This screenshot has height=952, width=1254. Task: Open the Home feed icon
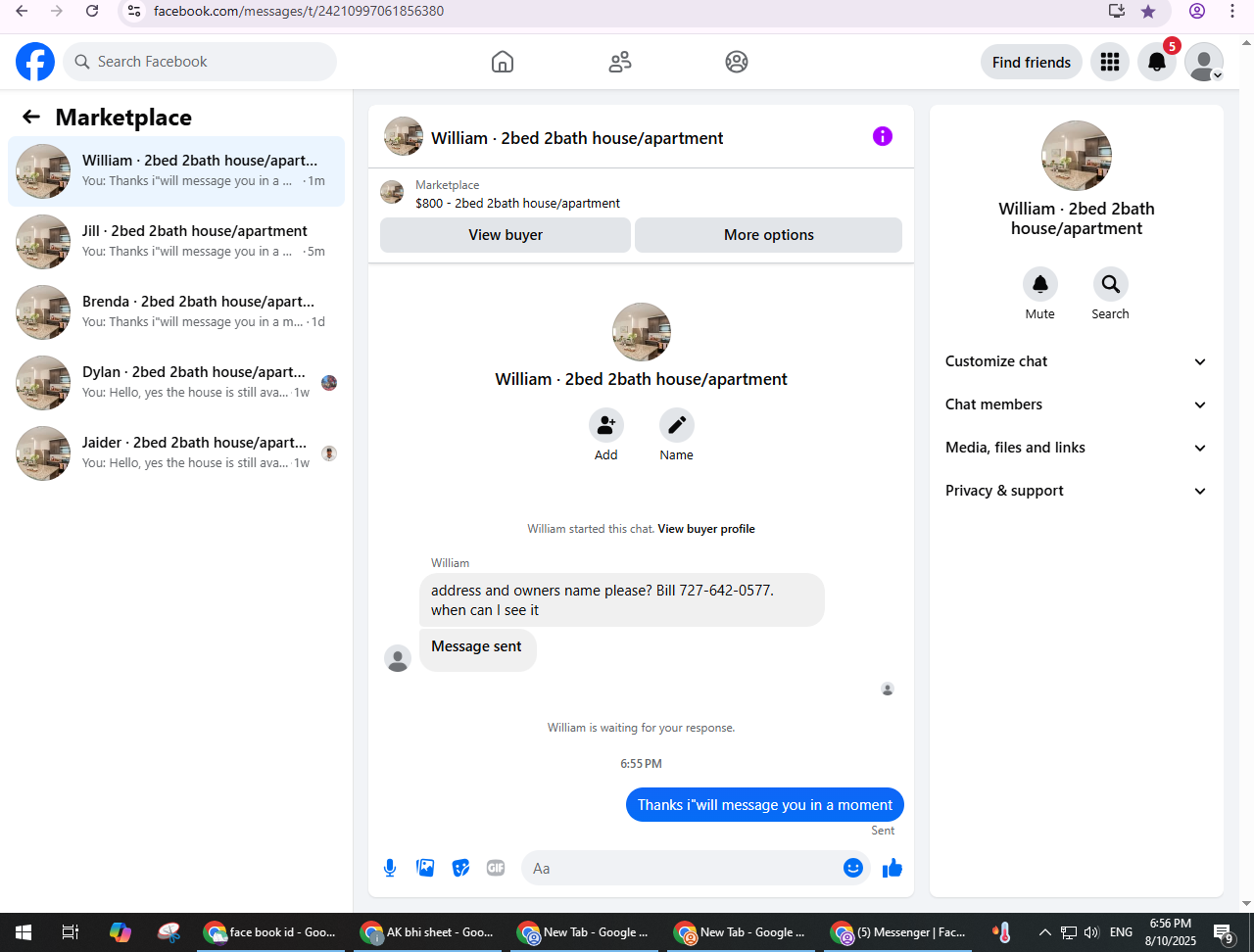pos(503,62)
